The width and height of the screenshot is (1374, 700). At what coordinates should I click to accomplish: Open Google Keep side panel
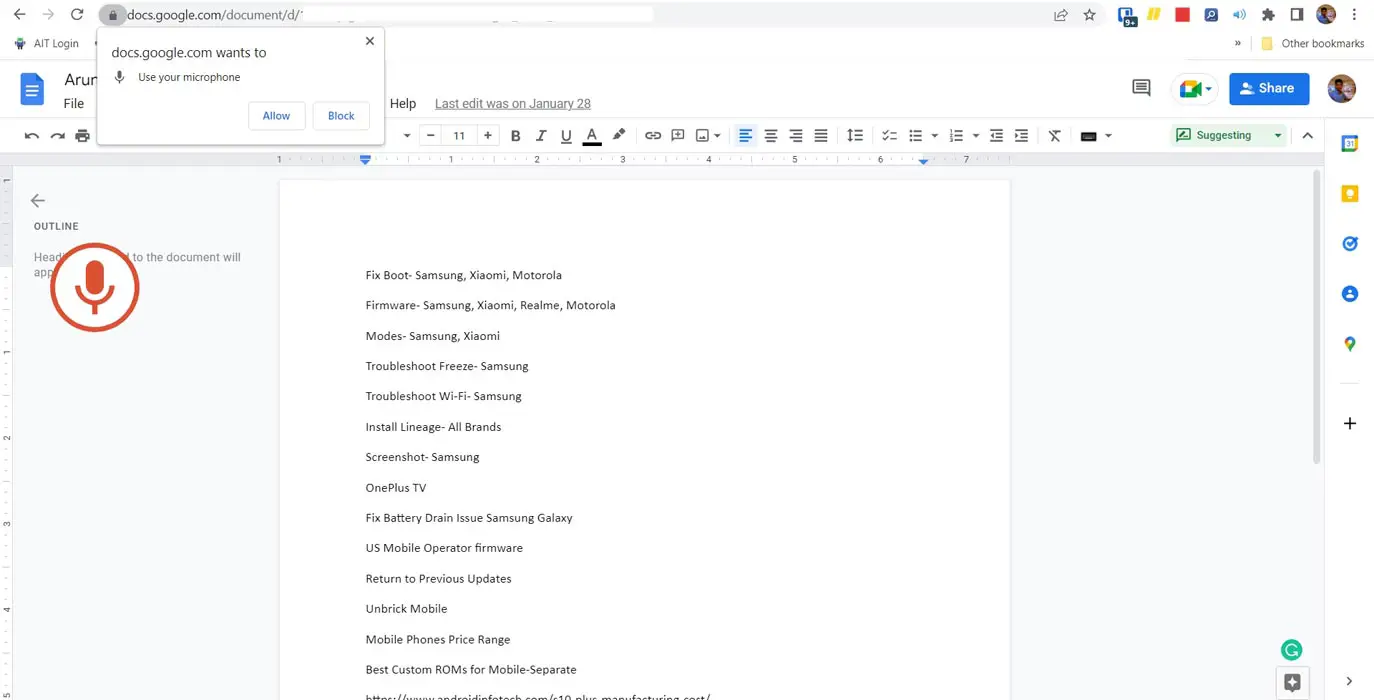point(1349,194)
